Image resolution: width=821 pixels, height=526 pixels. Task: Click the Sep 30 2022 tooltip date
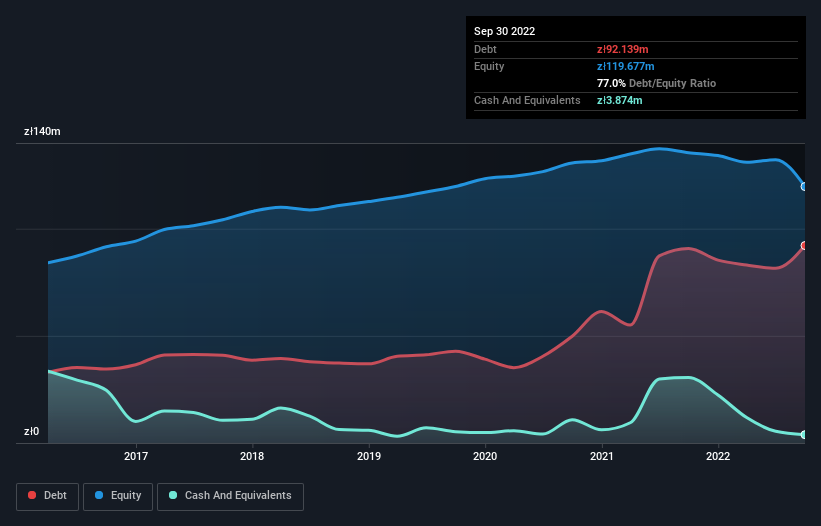tap(504, 31)
